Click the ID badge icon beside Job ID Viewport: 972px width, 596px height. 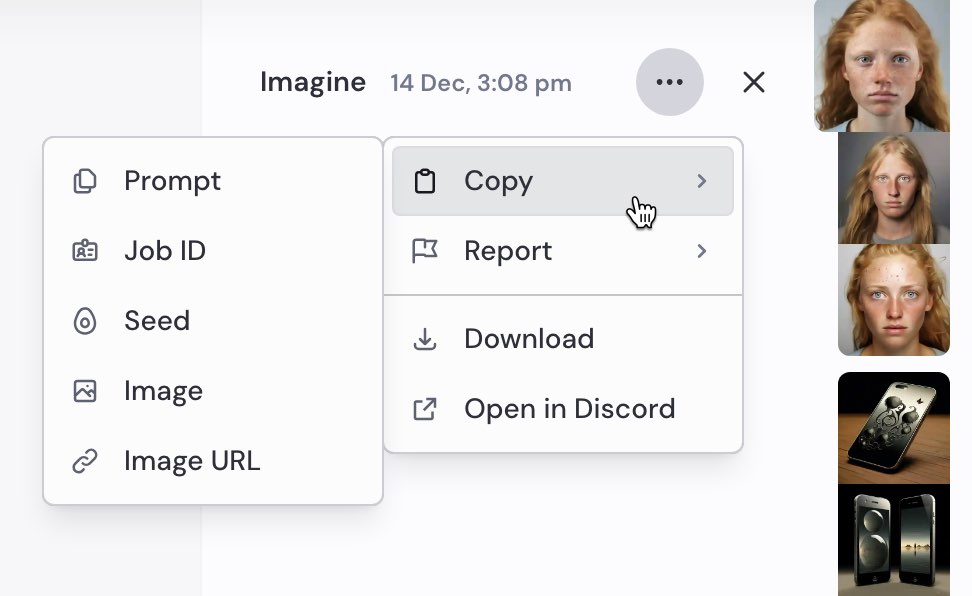coord(85,251)
